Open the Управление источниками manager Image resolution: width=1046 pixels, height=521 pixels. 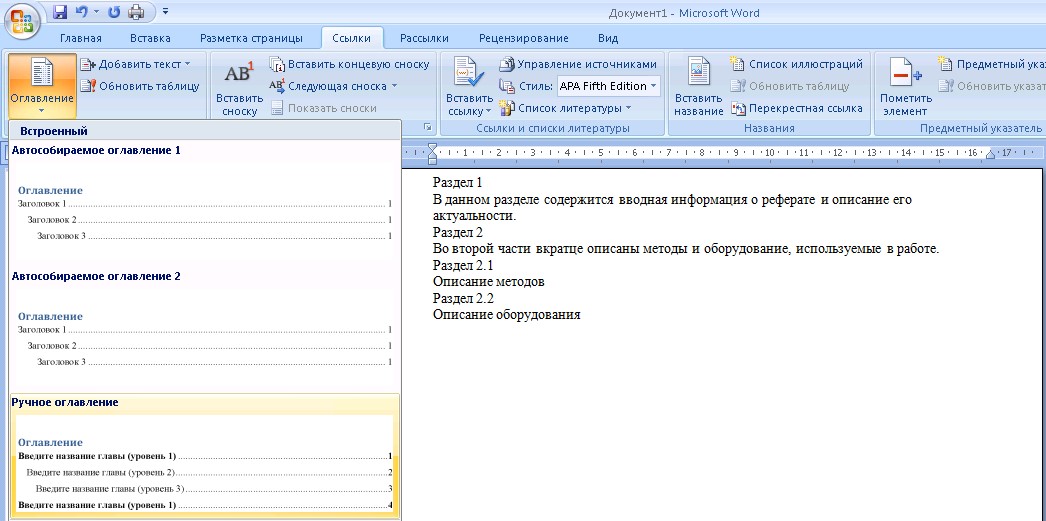[x=578, y=64]
